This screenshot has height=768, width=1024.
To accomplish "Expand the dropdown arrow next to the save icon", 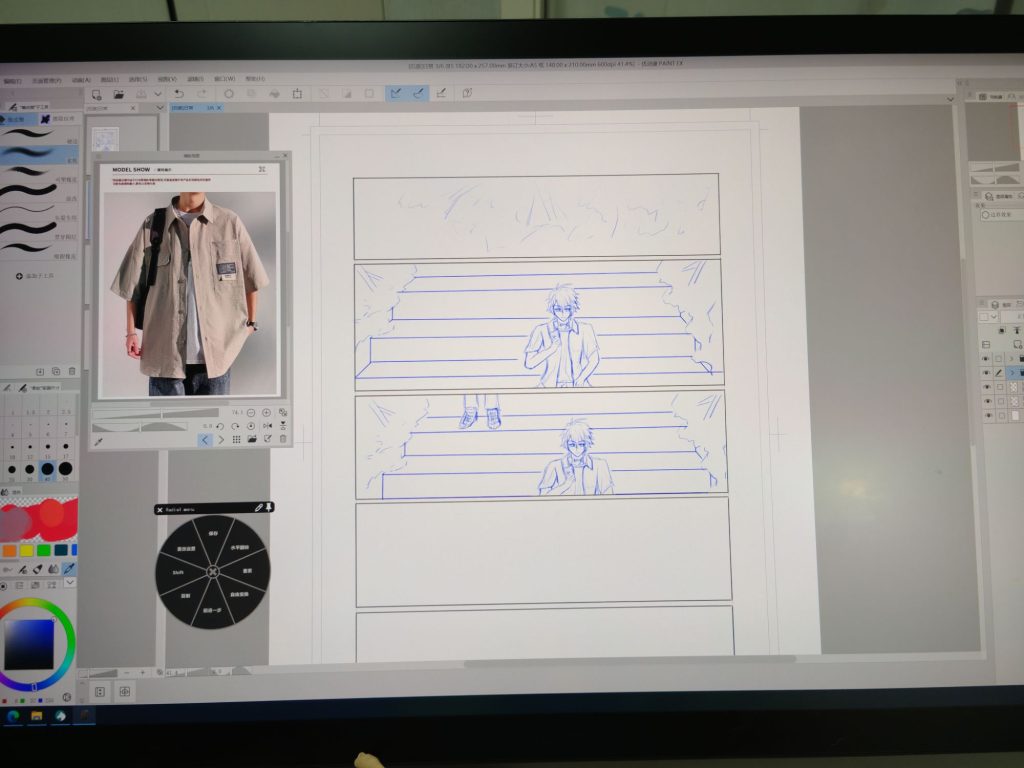I will point(158,94).
